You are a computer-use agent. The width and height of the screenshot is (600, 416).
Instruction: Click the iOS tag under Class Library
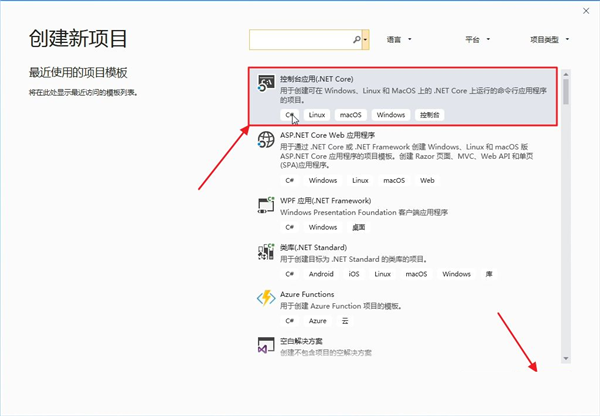(x=354, y=274)
